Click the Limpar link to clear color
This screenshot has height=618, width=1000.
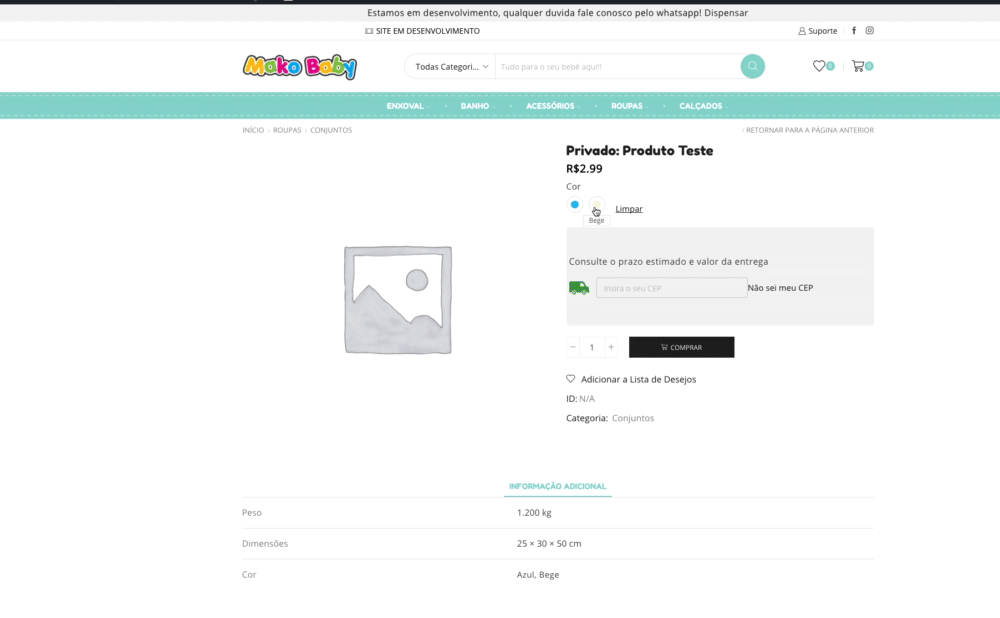click(x=629, y=209)
